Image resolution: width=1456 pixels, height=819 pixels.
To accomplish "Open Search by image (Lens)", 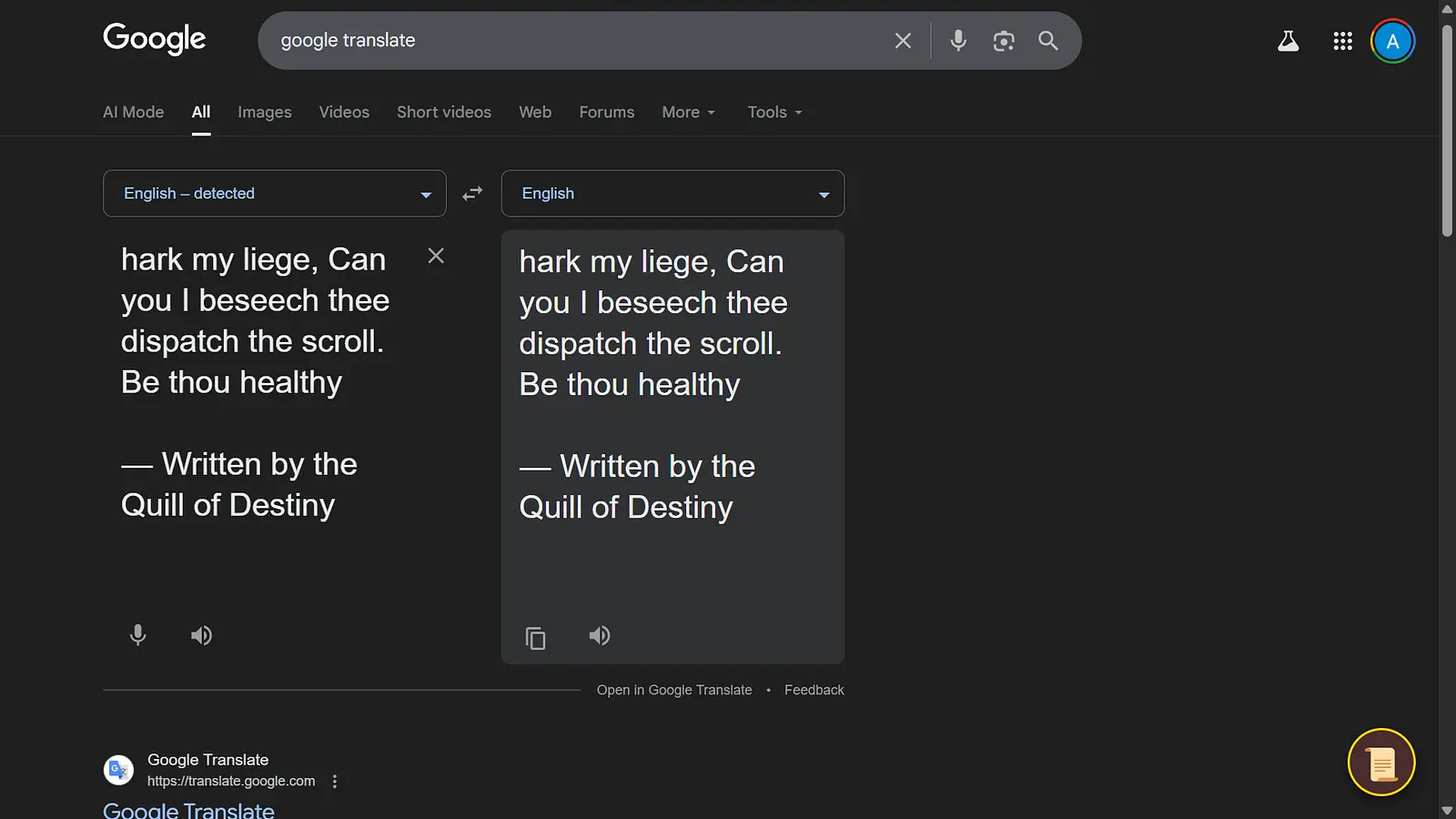I will pyautogui.click(x=1004, y=41).
